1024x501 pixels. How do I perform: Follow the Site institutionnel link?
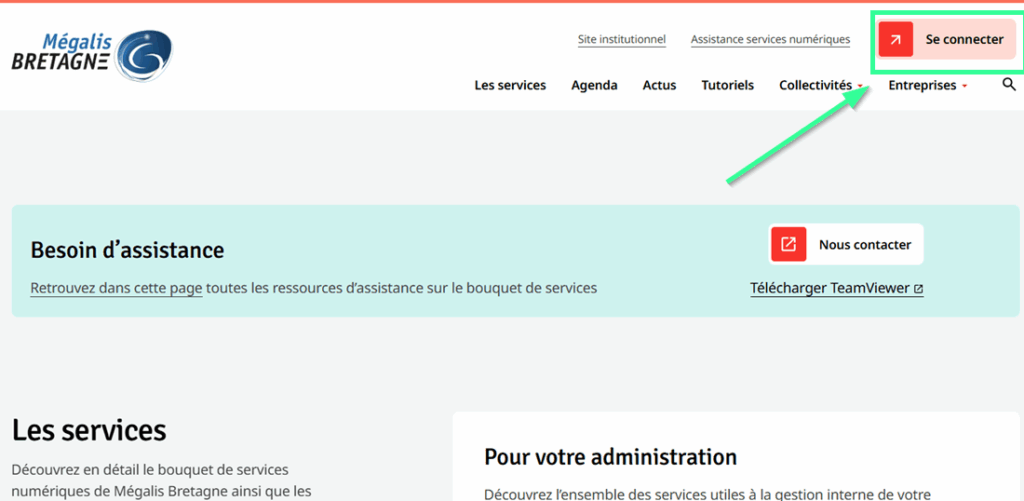coord(621,40)
